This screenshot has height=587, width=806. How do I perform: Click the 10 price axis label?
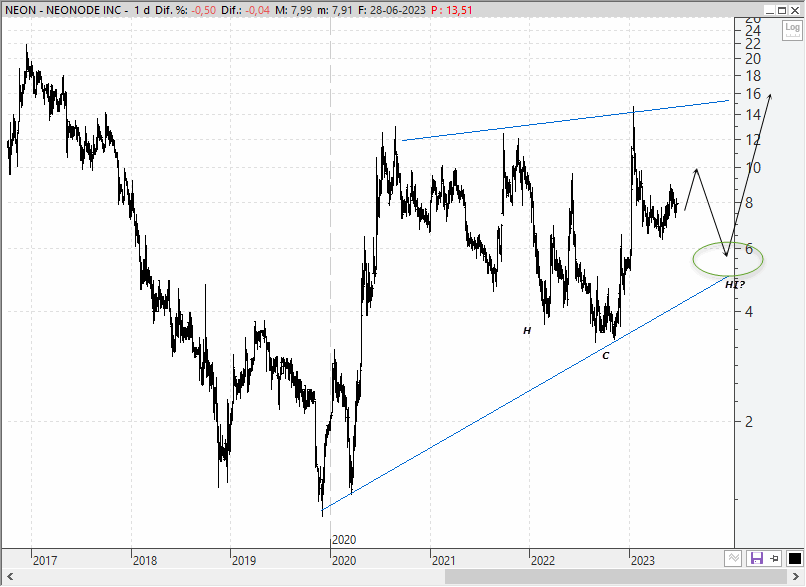(x=753, y=168)
